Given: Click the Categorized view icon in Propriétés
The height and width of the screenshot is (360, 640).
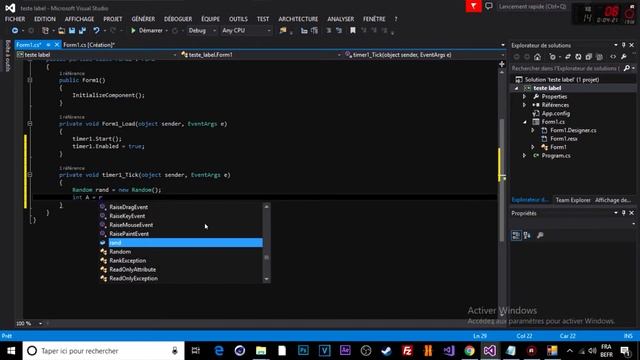Looking at the screenshot, I should click(x=516, y=235).
